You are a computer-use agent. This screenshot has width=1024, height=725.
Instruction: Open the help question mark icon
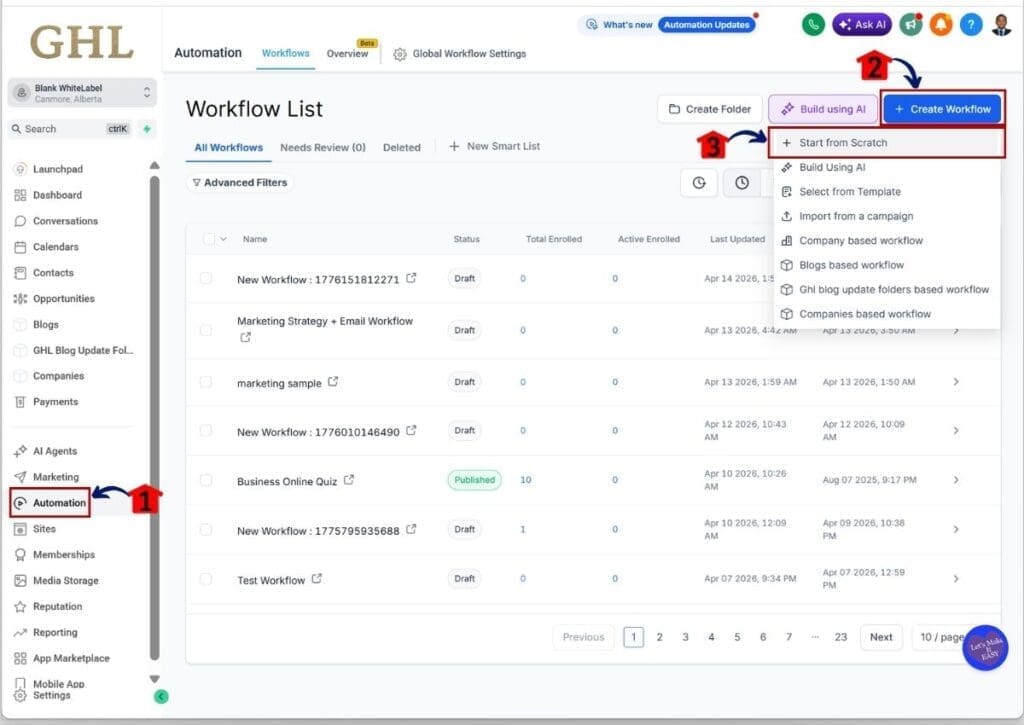[x=970, y=24]
